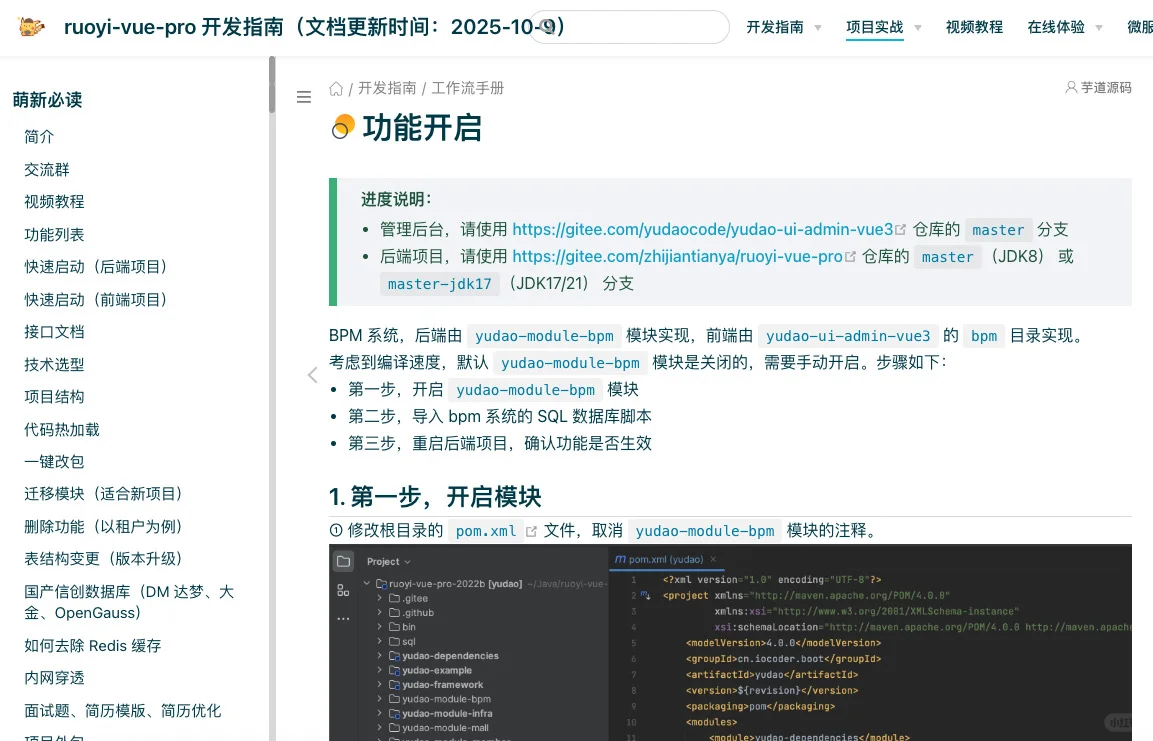Image resolution: width=1153 pixels, height=741 pixels.
Task: Expand the 开发指南 dropdown menu
Action: pyautogui.click(x=784, y=27)
